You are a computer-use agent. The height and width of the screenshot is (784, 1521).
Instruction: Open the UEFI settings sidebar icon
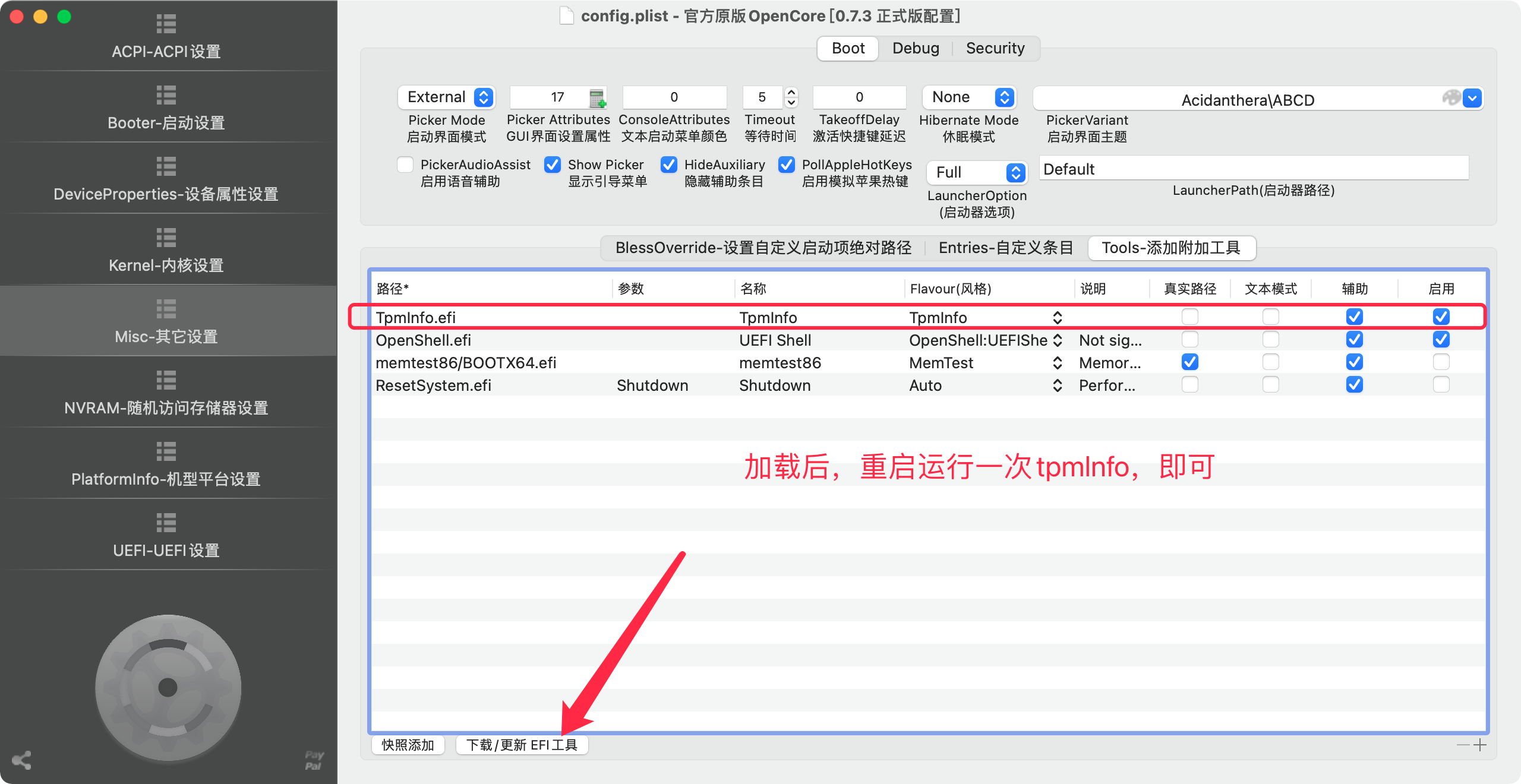click(166, 523)
